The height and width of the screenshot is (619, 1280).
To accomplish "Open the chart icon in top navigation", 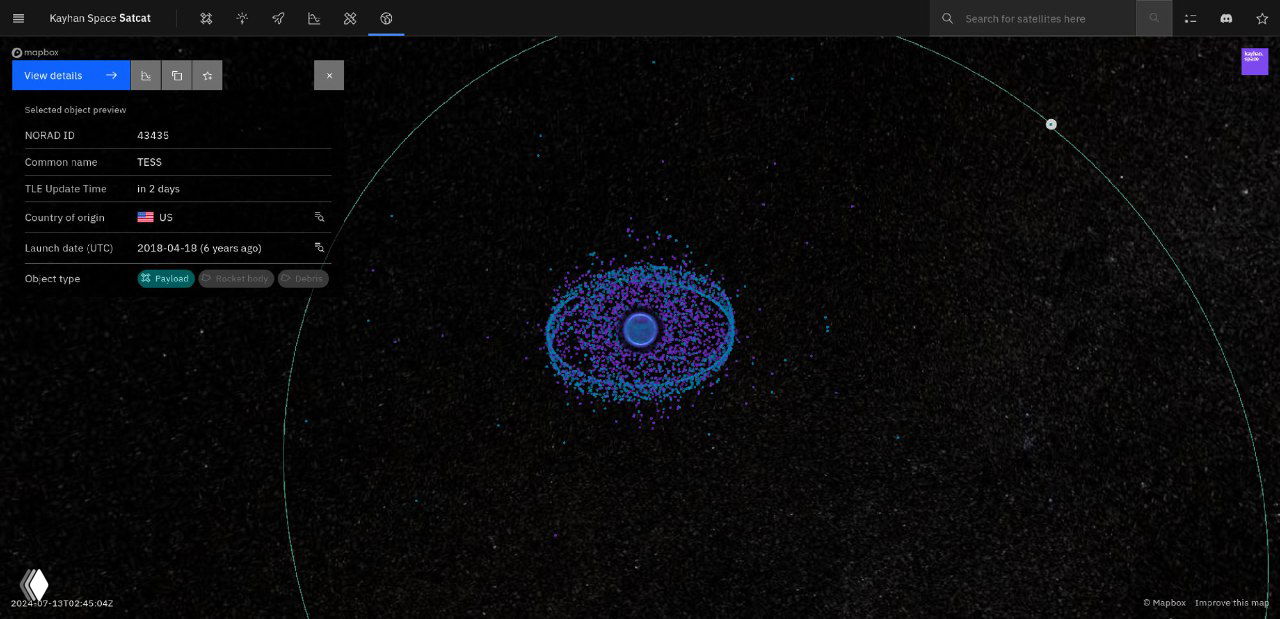I will point(314,18).
